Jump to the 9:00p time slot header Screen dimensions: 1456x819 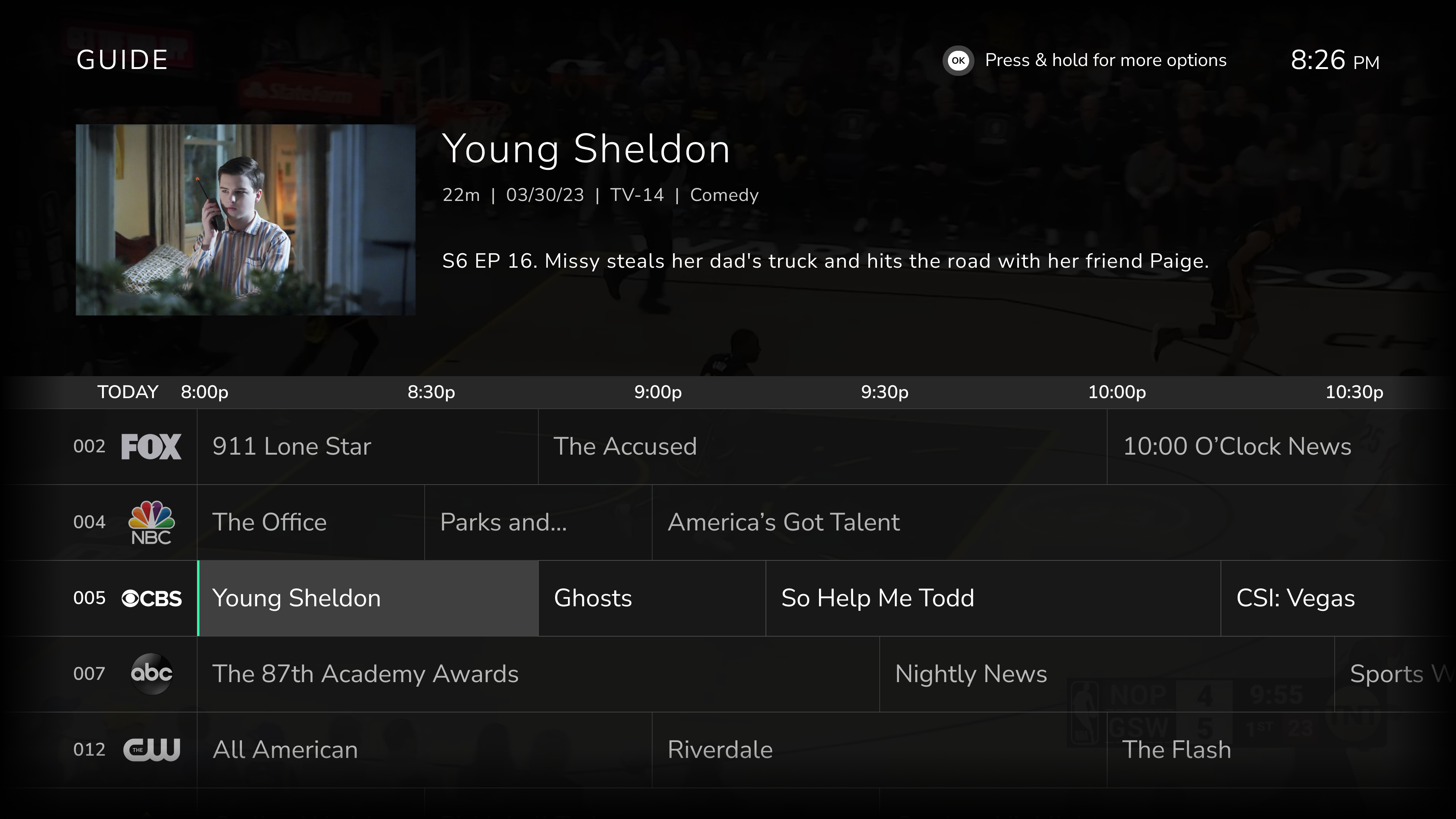pyautogui.click(x=657, y=392)
